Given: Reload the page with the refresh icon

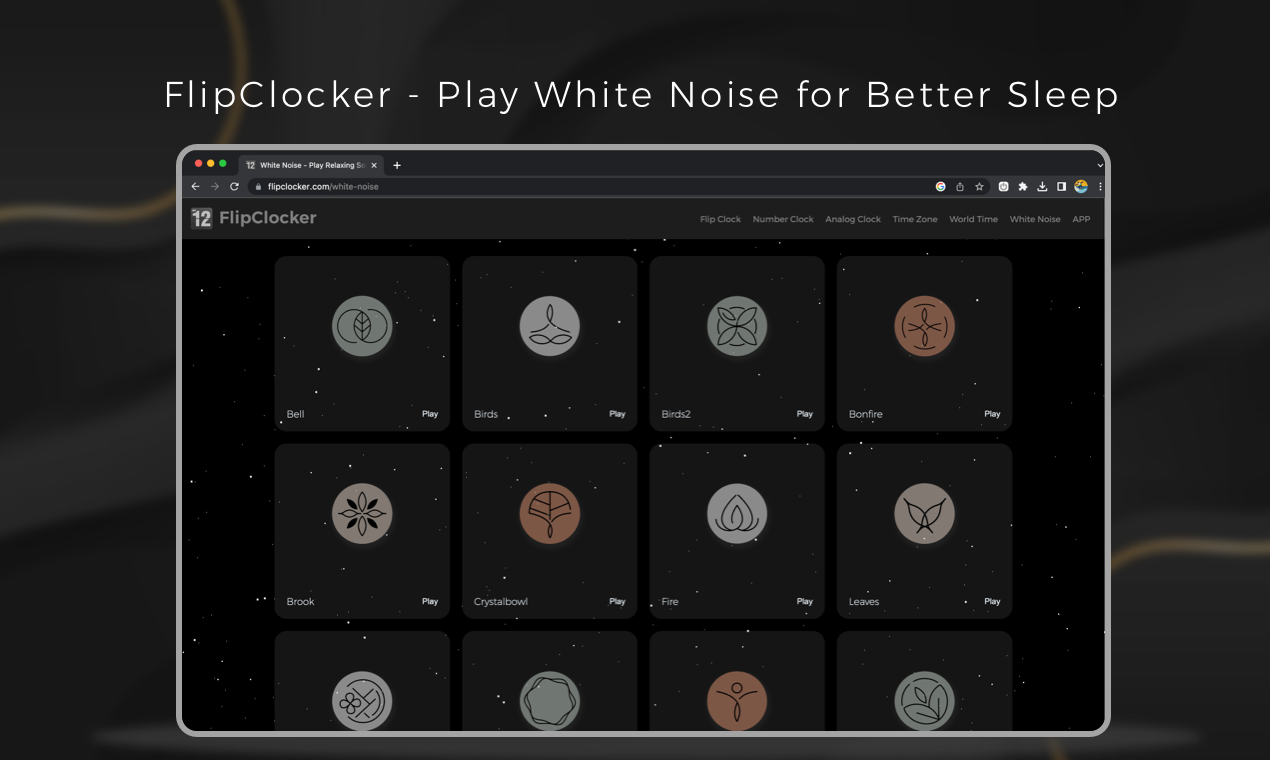Looking at the screenshot, I should [234, 186].
